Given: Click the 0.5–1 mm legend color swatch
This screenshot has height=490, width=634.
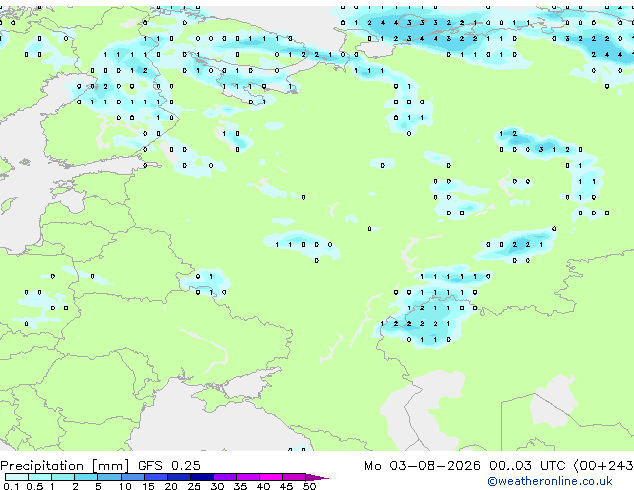Looking at the screenshot, I should 40,477.
